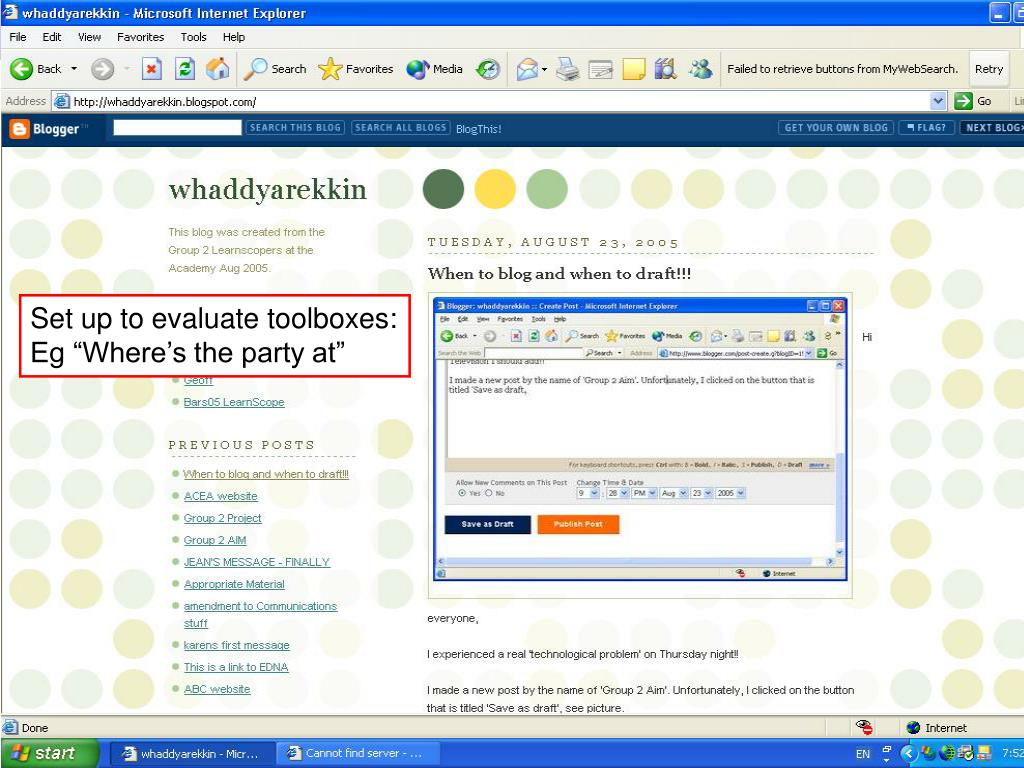The width and height of the screenshot is (1024, 768).
Task: Click the BlogThis! link
Action: tap(479, 129)
